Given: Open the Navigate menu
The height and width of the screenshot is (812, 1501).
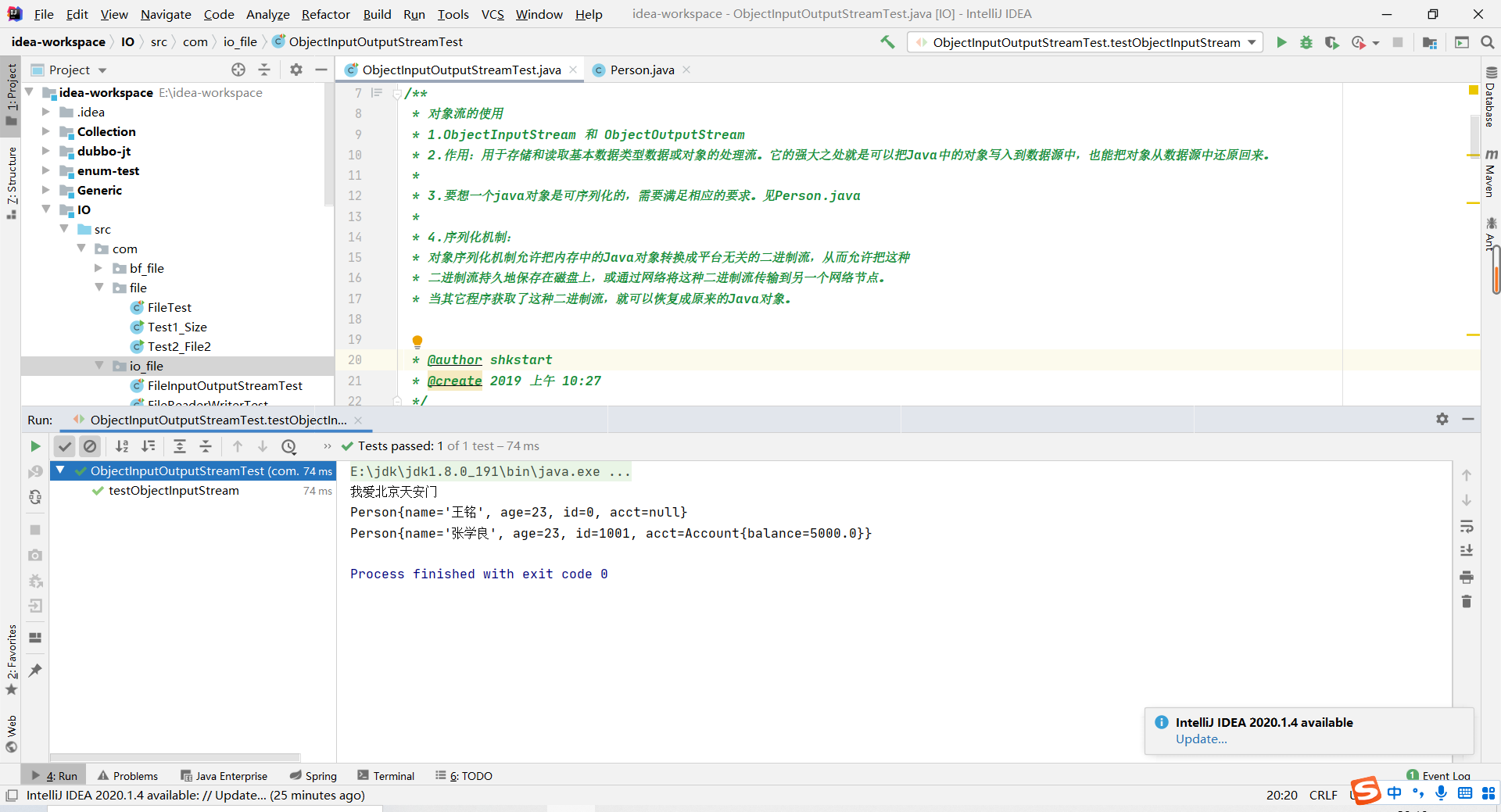Looking at the screenshot, I should tap(166, 14).
